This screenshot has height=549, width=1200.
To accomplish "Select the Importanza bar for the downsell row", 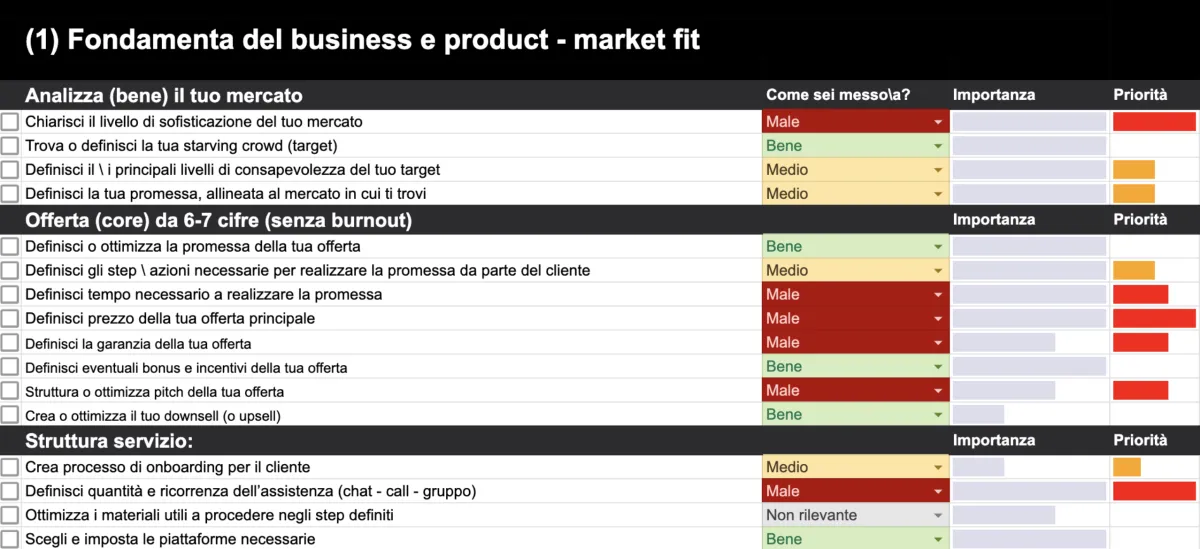I will [978, 415].
